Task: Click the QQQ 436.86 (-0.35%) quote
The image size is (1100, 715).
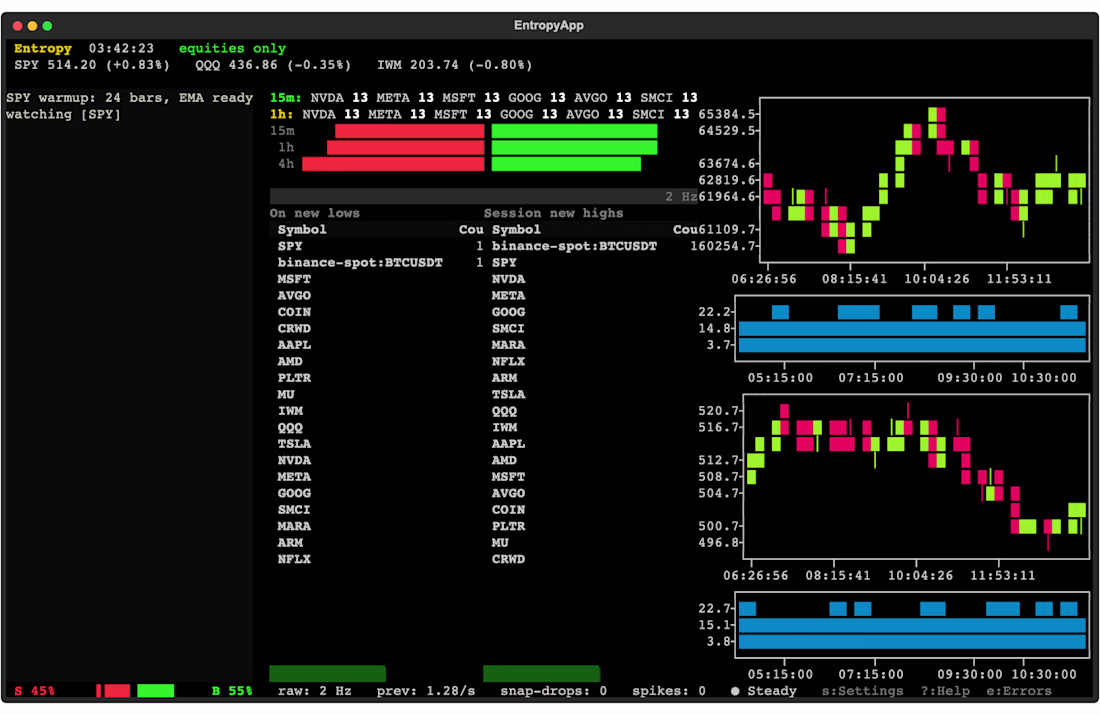Action: [x=273, y=65]
